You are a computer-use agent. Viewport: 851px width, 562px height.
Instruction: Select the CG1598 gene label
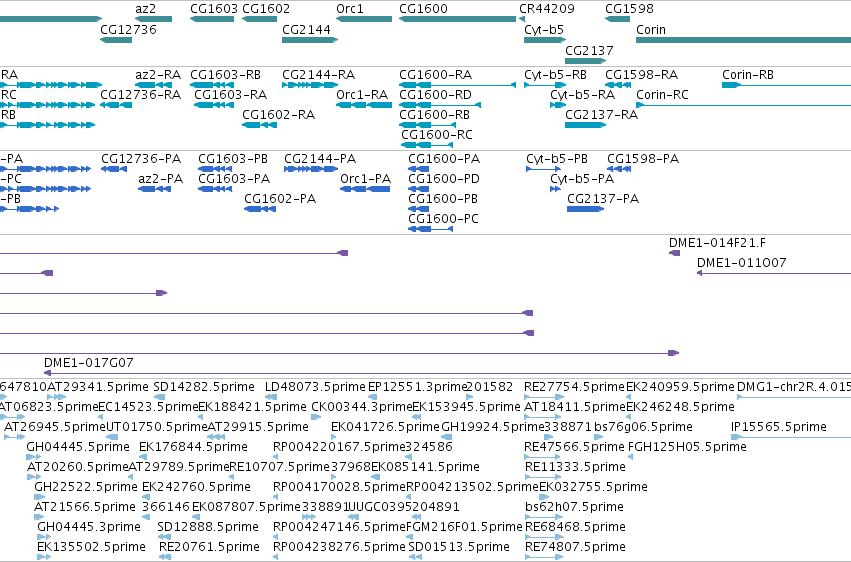[629, 9]
